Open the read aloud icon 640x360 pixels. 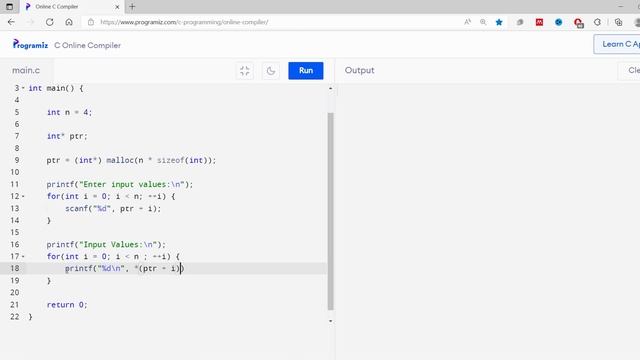tap(467, 22)
